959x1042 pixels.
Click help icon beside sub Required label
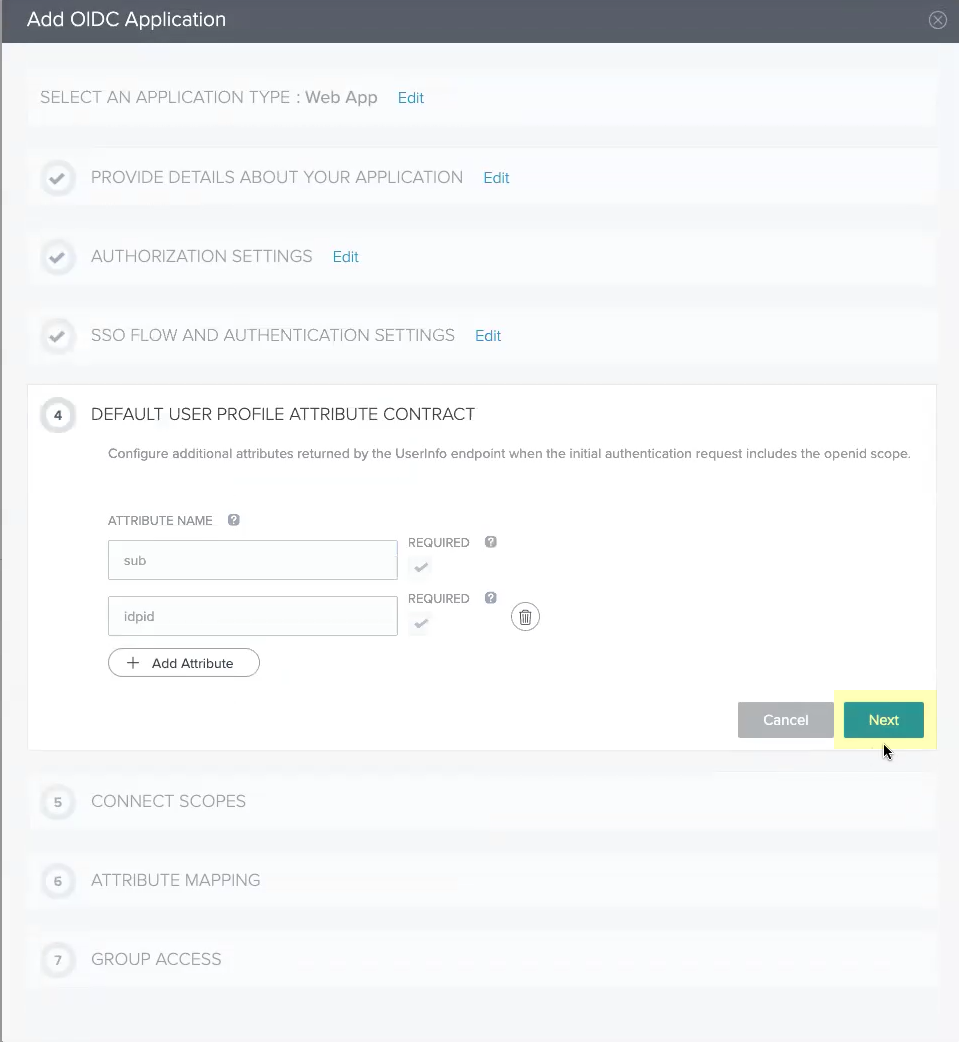(490, 542)
